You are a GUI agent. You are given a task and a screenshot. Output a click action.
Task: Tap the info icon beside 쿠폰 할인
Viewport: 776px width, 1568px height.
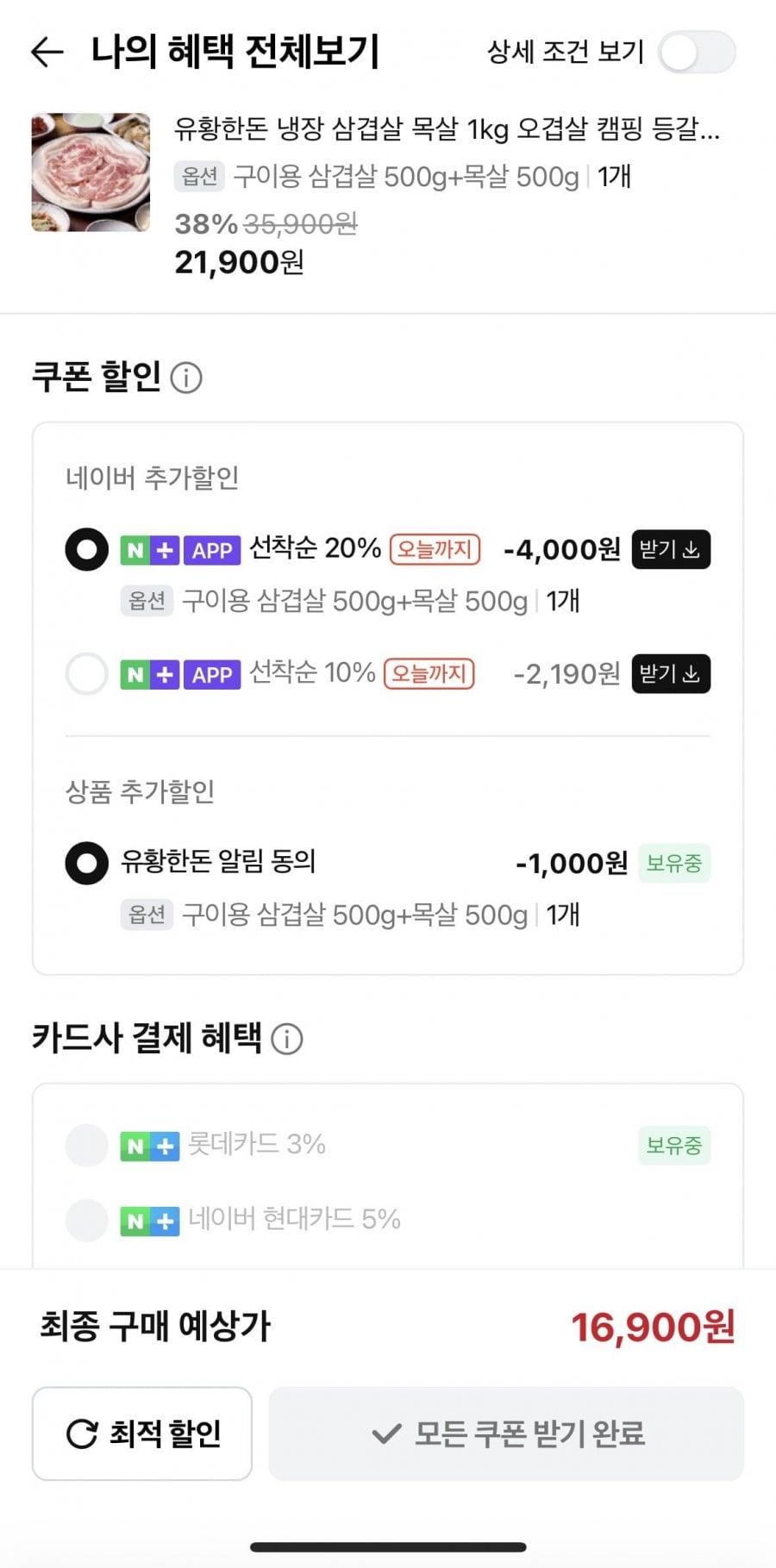[x=186, y=378]
